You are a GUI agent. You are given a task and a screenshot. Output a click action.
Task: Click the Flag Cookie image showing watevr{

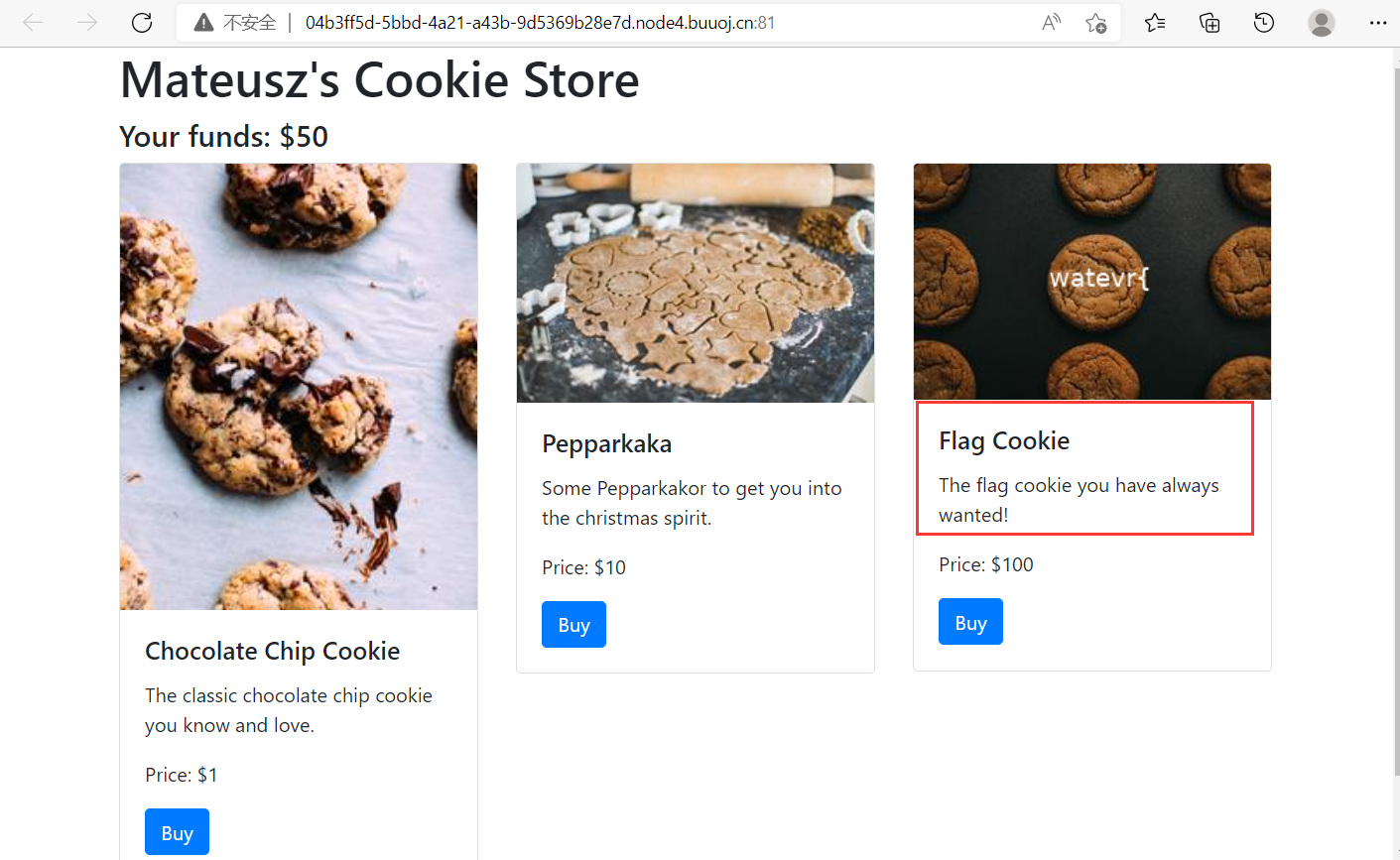[x=1092, y=282]
